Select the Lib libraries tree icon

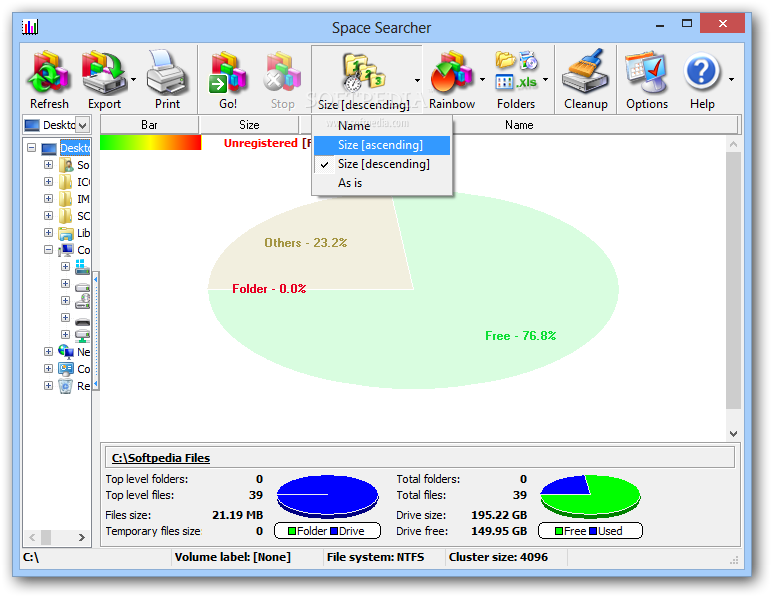[66, 233]
